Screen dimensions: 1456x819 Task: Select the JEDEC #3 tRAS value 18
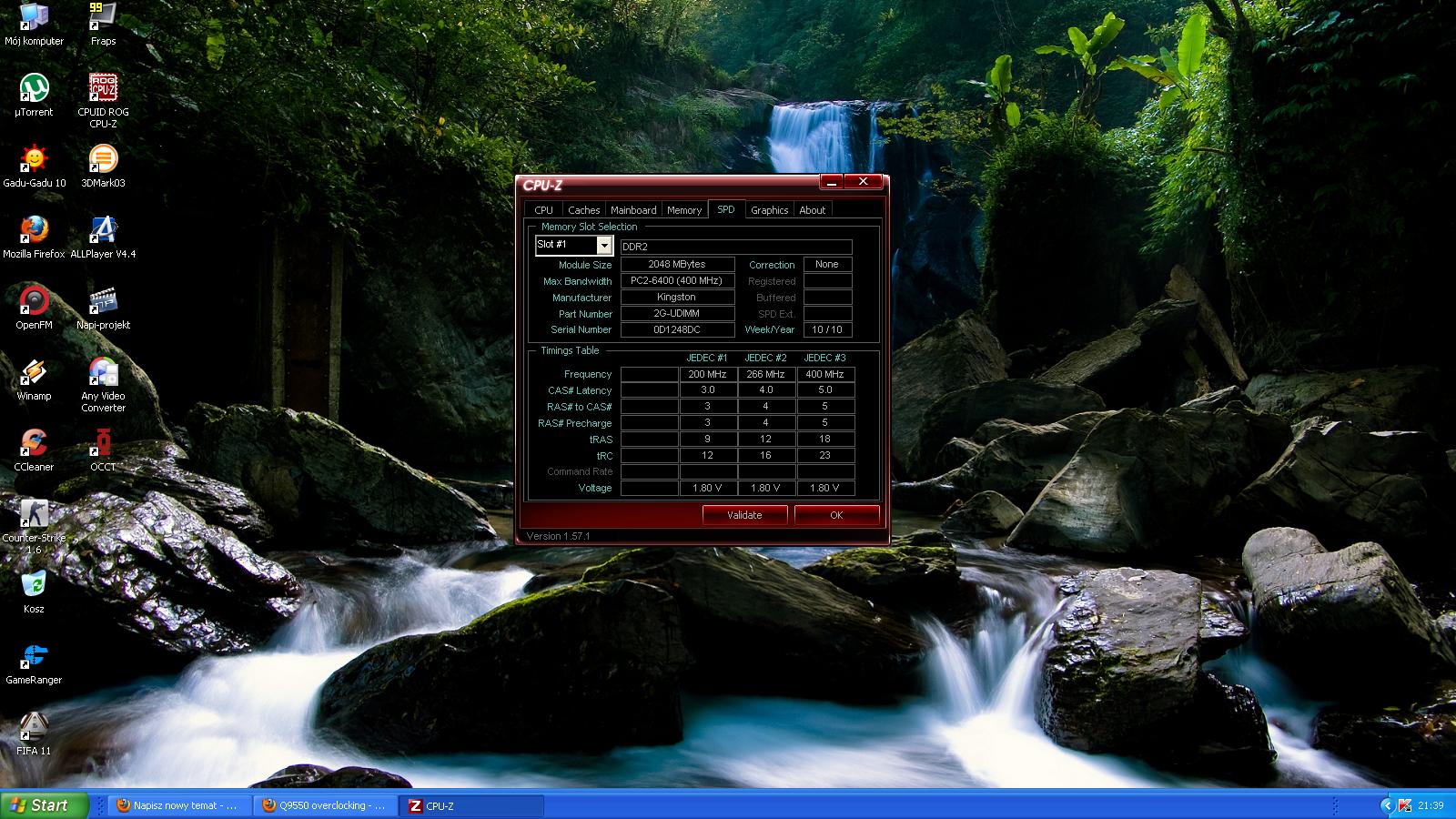(824, 440)
